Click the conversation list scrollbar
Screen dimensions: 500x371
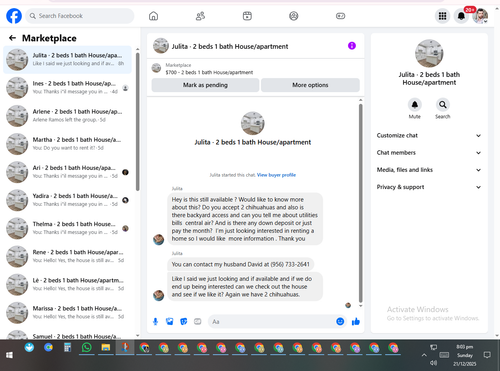tap(137, 122)
